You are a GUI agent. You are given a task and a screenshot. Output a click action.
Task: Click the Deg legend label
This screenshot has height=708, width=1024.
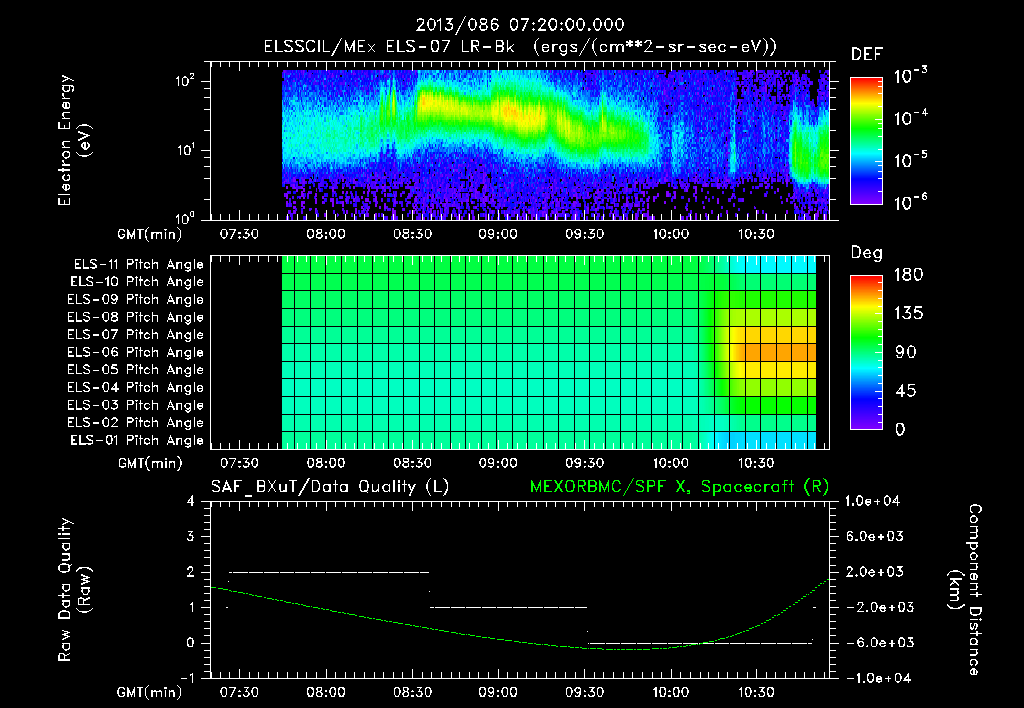[867, 253]
